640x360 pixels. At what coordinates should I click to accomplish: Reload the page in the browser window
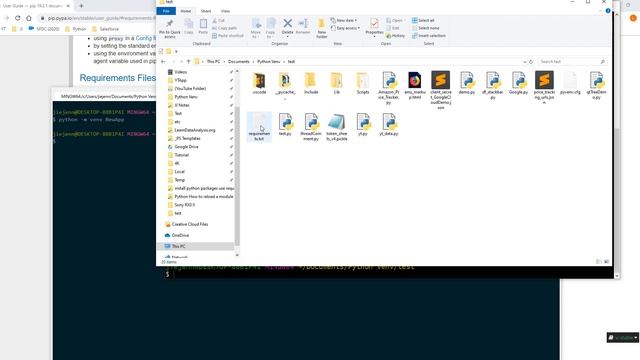pos(17,18)
